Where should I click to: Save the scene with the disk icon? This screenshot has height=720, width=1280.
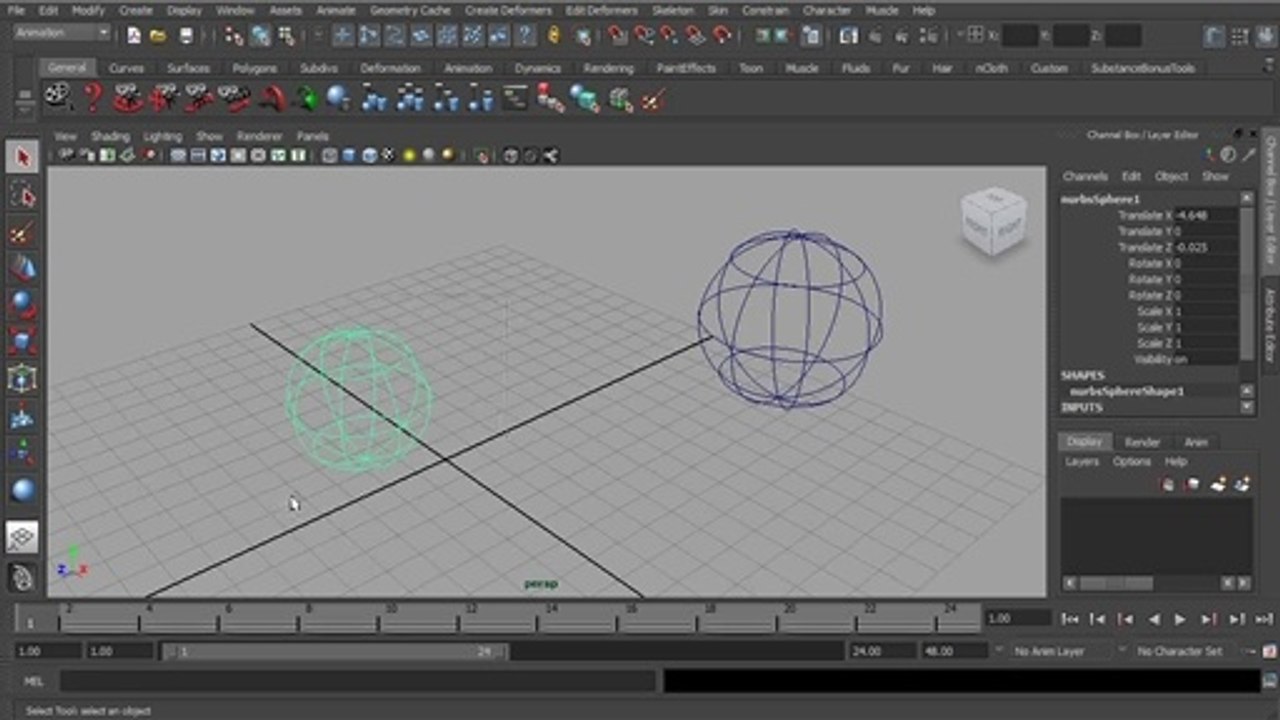point(186,35)
